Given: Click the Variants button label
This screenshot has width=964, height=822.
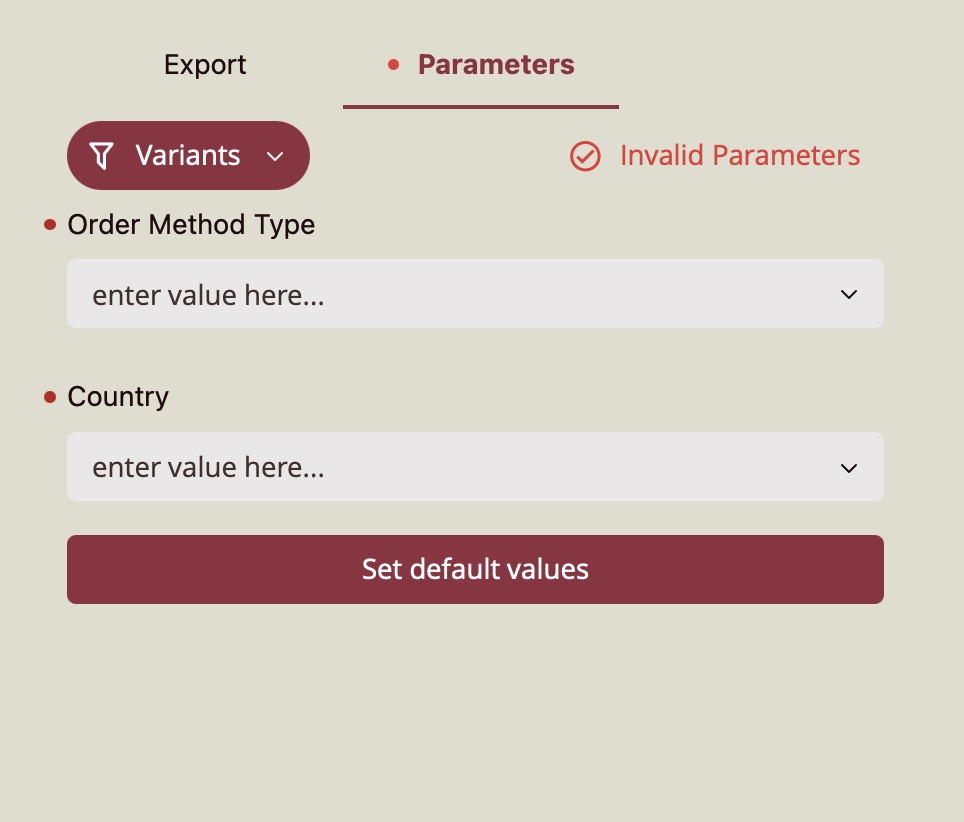Looking at the screenshot, I should pos(188,156).
